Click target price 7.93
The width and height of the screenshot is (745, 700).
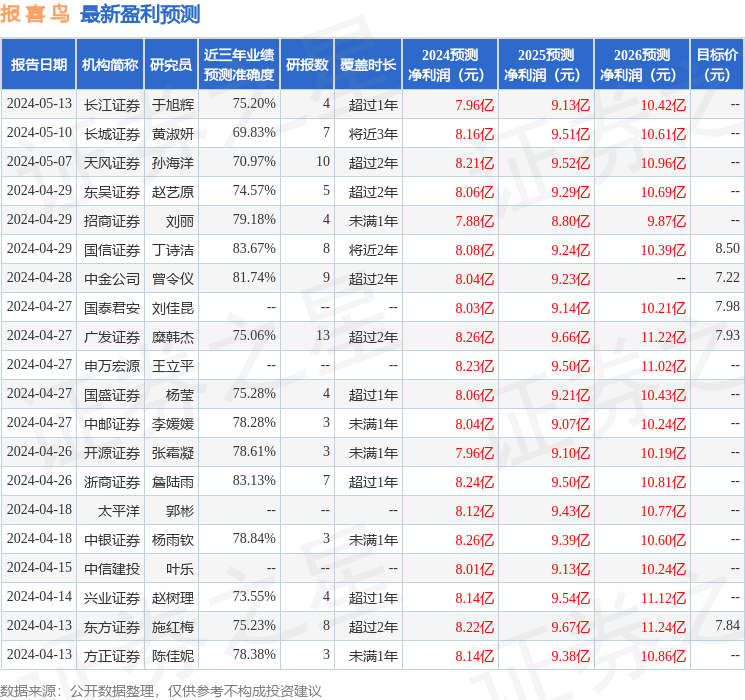click(x=727, y=335)
